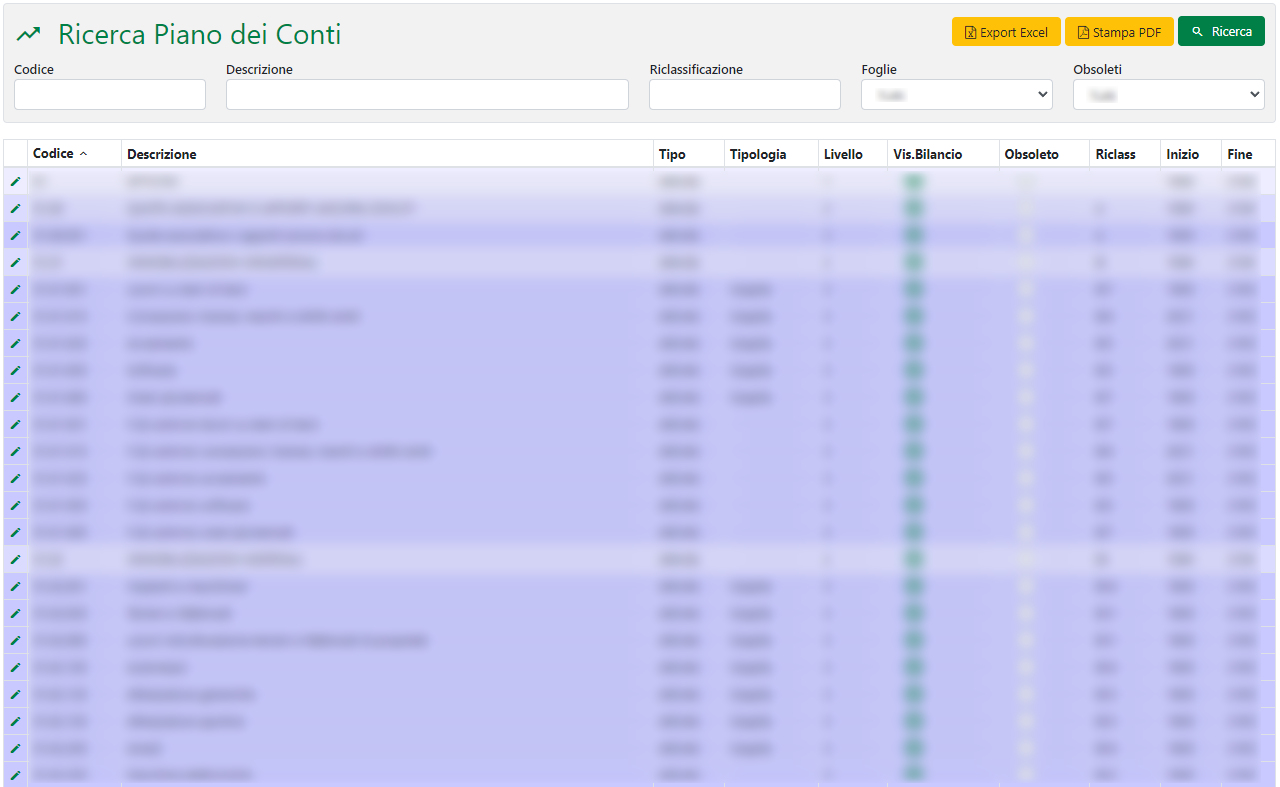Sort the table by the Descrizione column header

(x=162, y=154)
